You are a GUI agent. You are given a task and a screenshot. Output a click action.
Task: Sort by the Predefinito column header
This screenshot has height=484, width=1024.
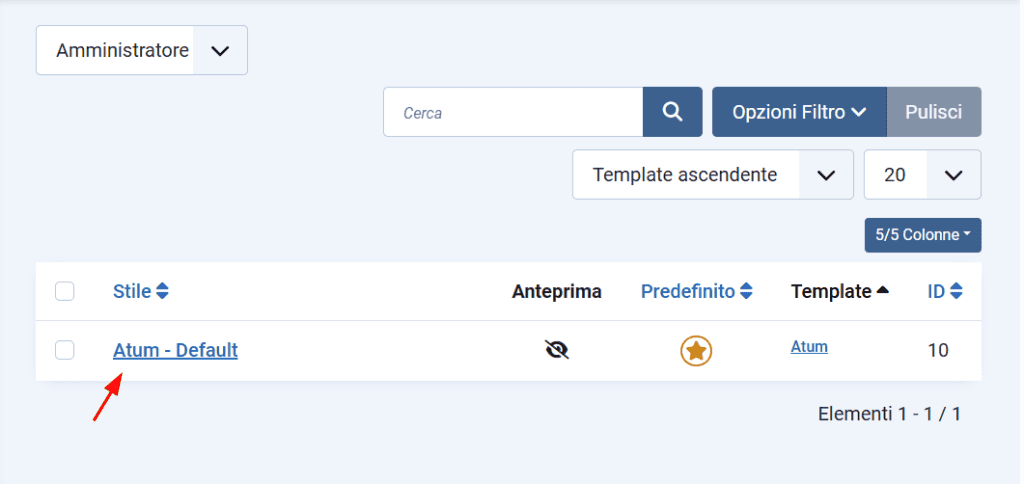coord(688,292)
